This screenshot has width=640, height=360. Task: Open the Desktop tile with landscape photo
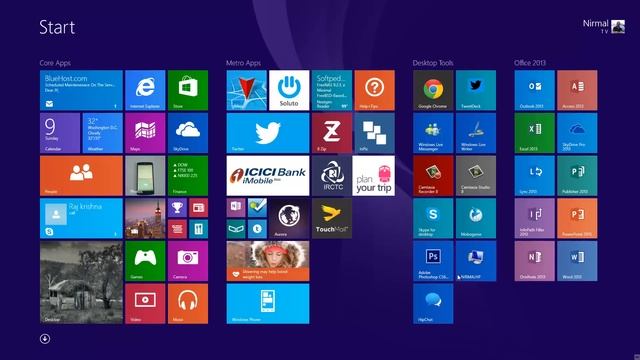[81, 282]
